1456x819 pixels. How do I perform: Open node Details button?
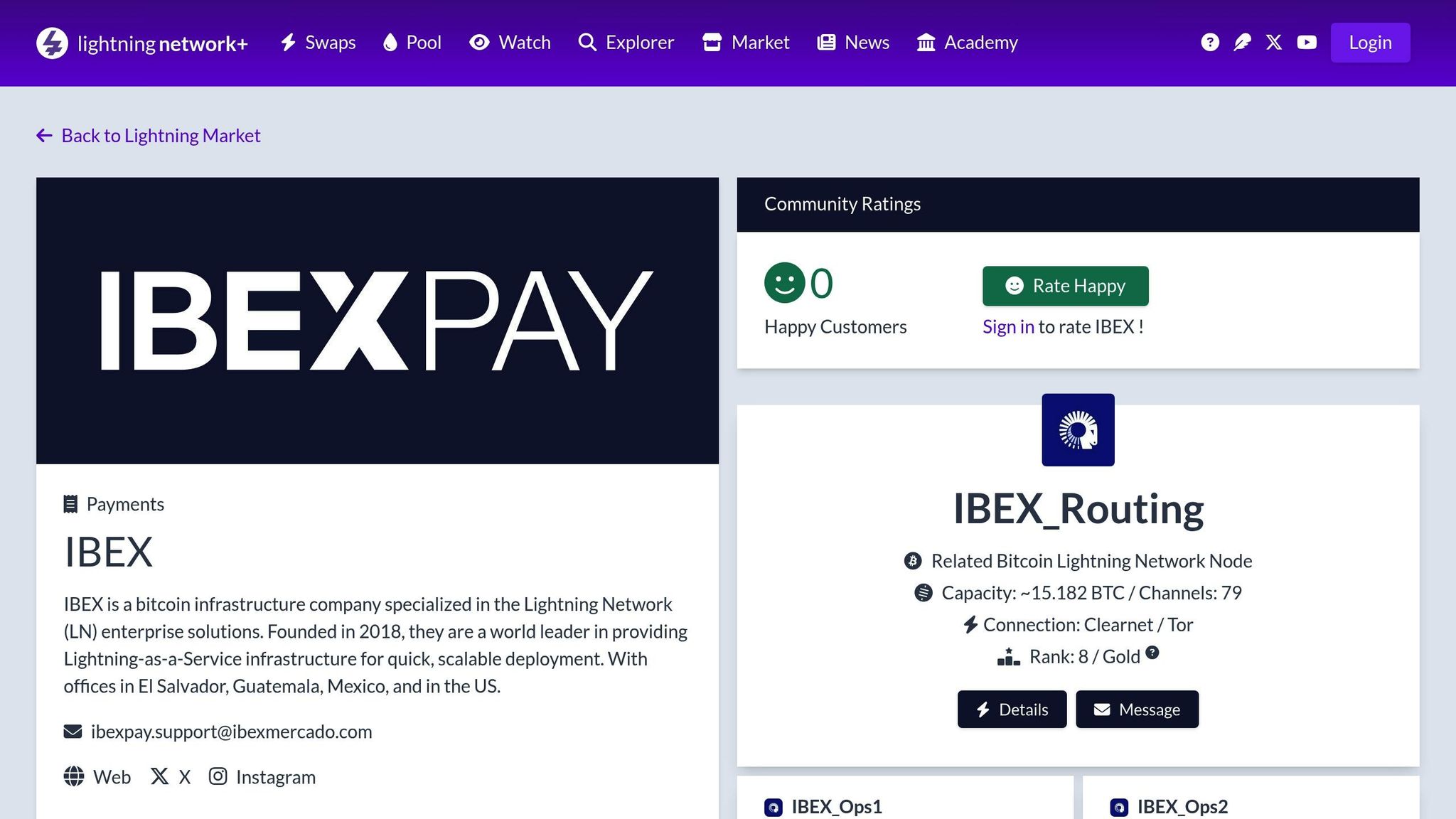(x=1012, y=710)
